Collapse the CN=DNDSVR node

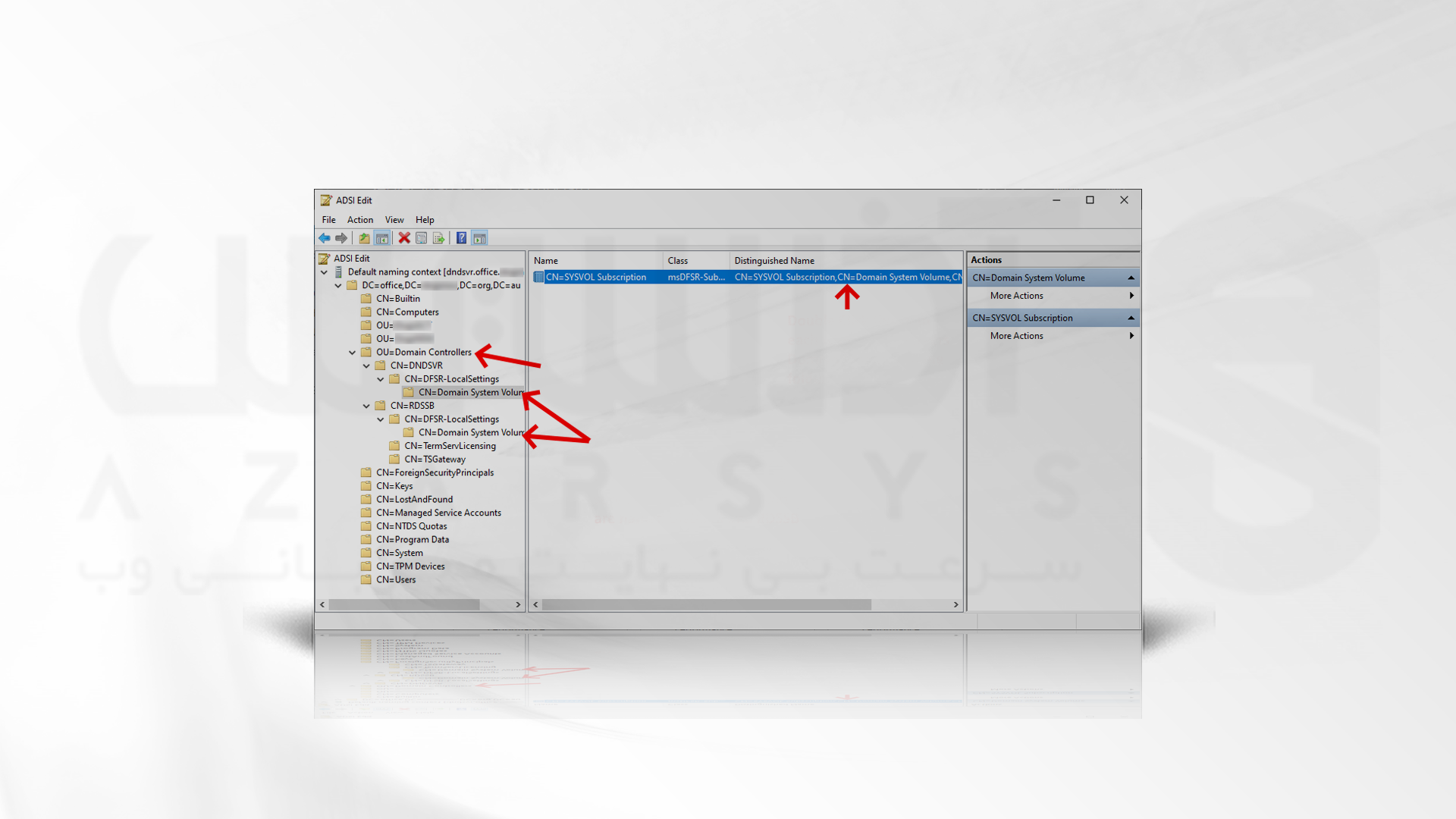[366, 366]
